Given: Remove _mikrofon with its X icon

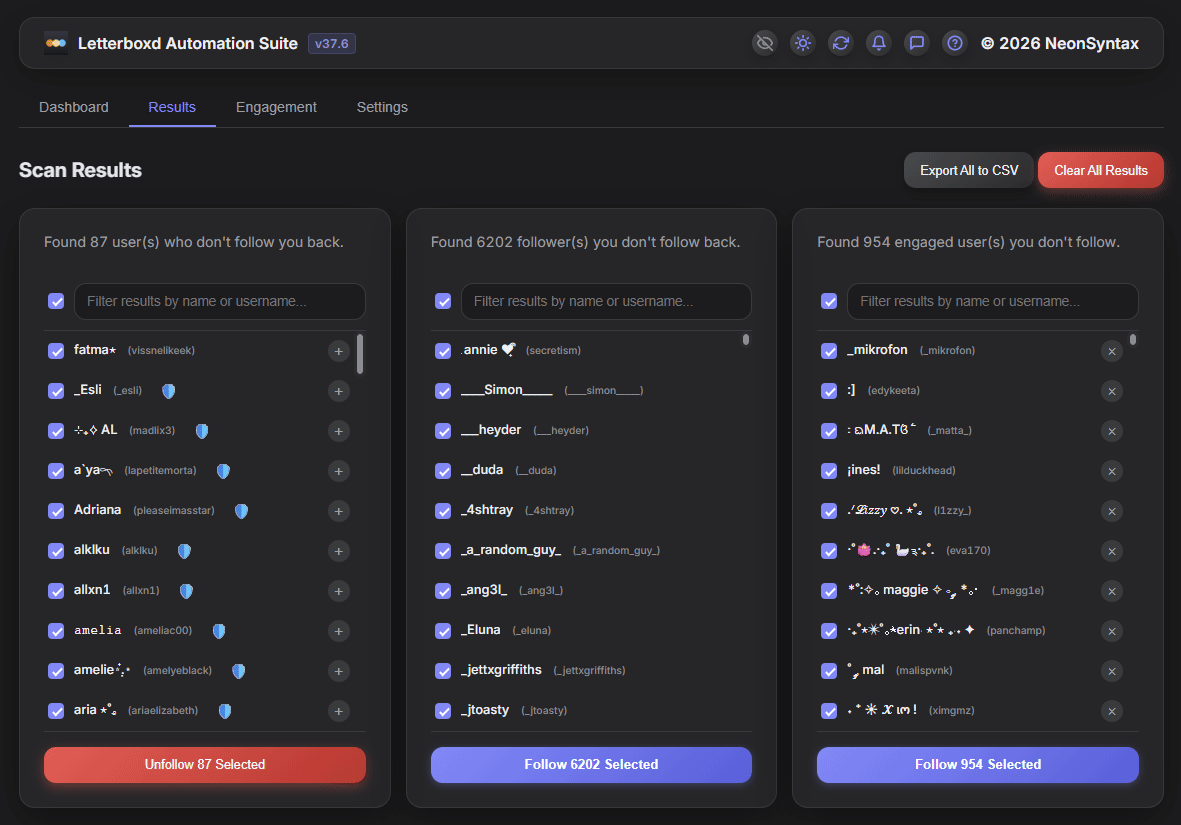Looking at the screenshot, I should pos(1112,351).
